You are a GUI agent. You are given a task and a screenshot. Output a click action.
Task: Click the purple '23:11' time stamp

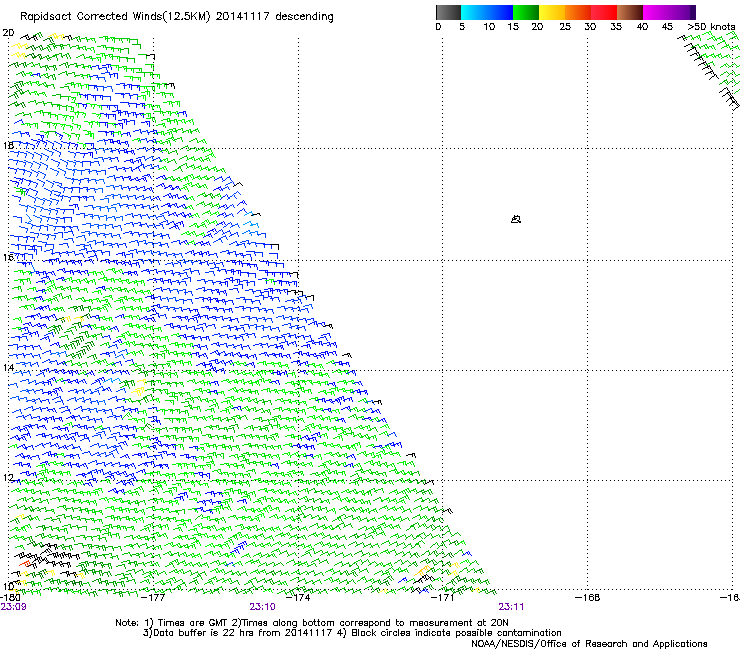point(511,607)
